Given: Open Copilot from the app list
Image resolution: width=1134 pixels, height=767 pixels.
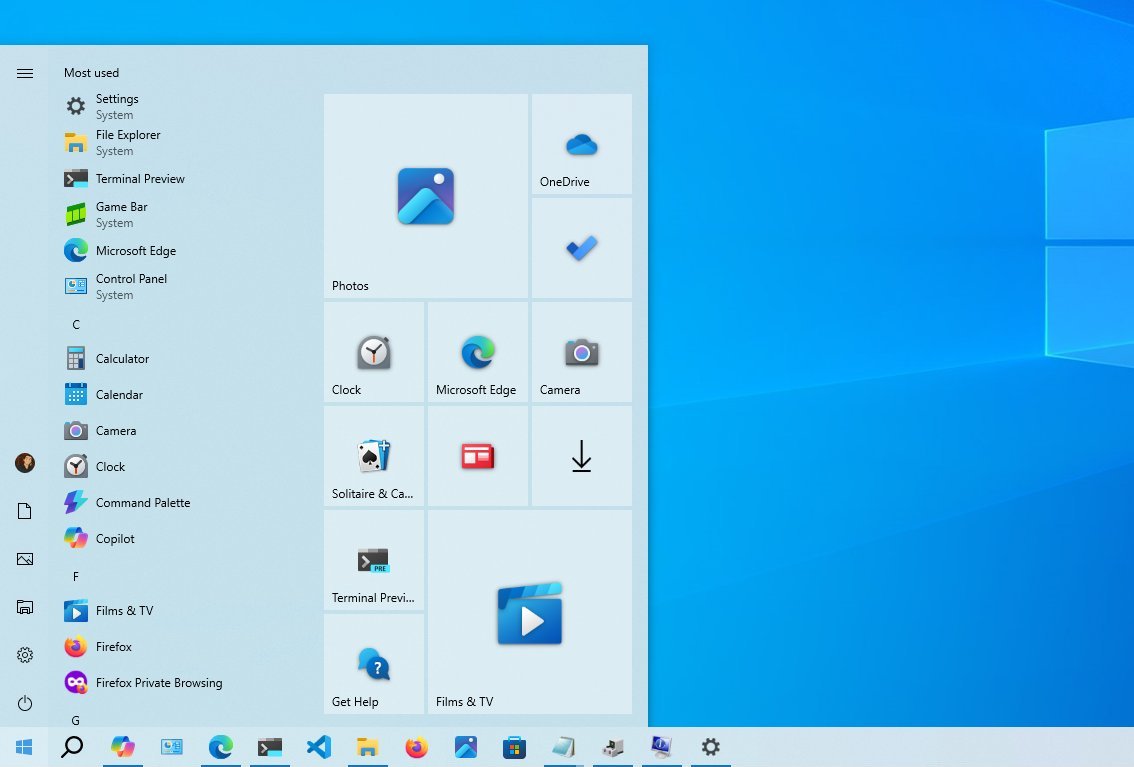Looking at the screenshot, I should [184, 539].
